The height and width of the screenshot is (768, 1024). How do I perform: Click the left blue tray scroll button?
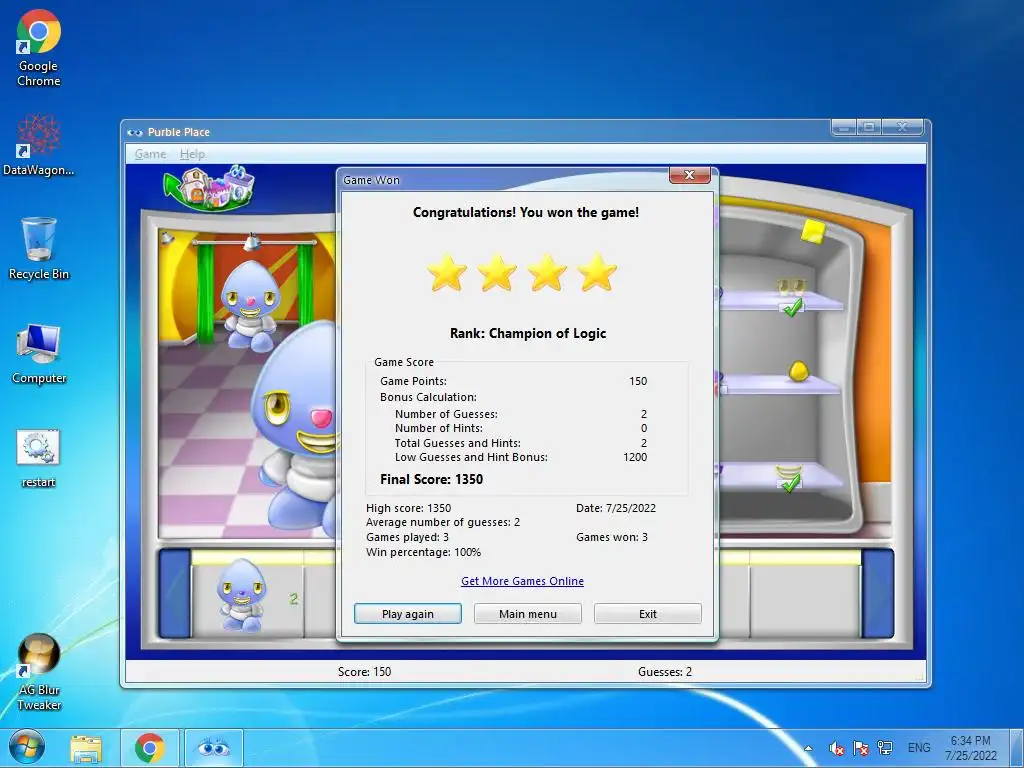pyautogui.click(x=174, y=593)
